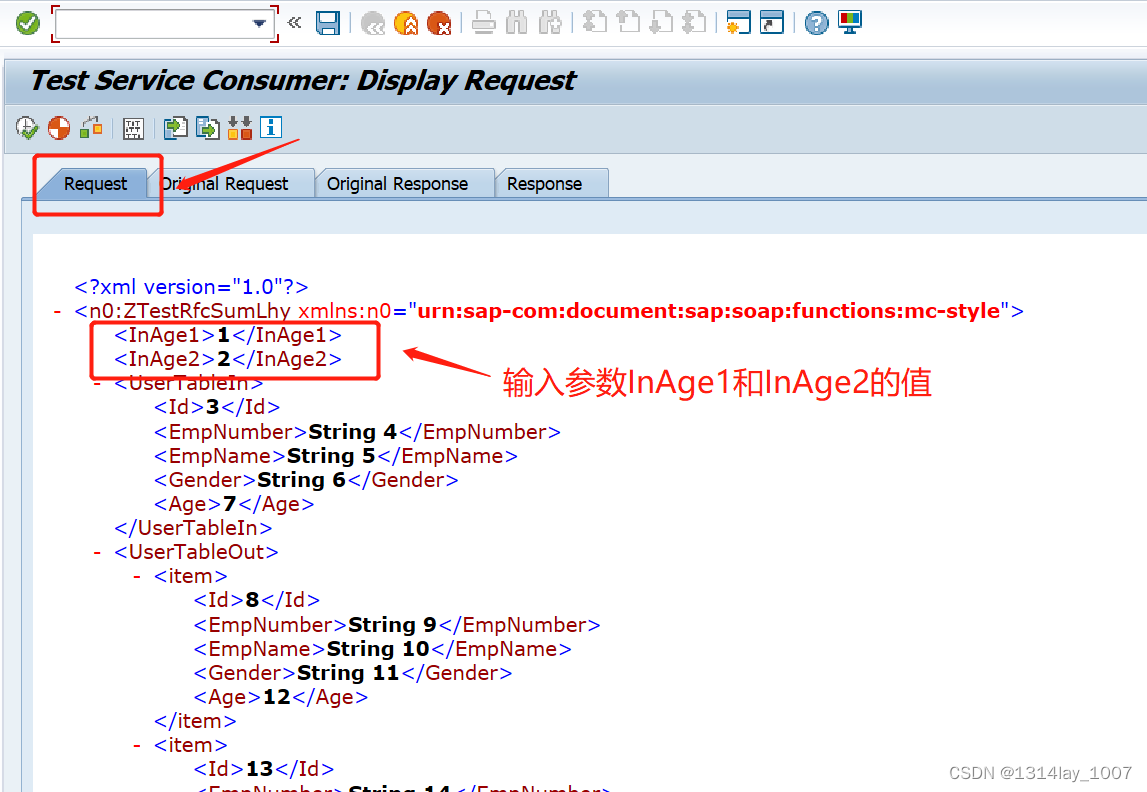Switch to the Request tab
Viewport: 1147px width, 792px height.
pyautogui.click(x=95, y=184)
